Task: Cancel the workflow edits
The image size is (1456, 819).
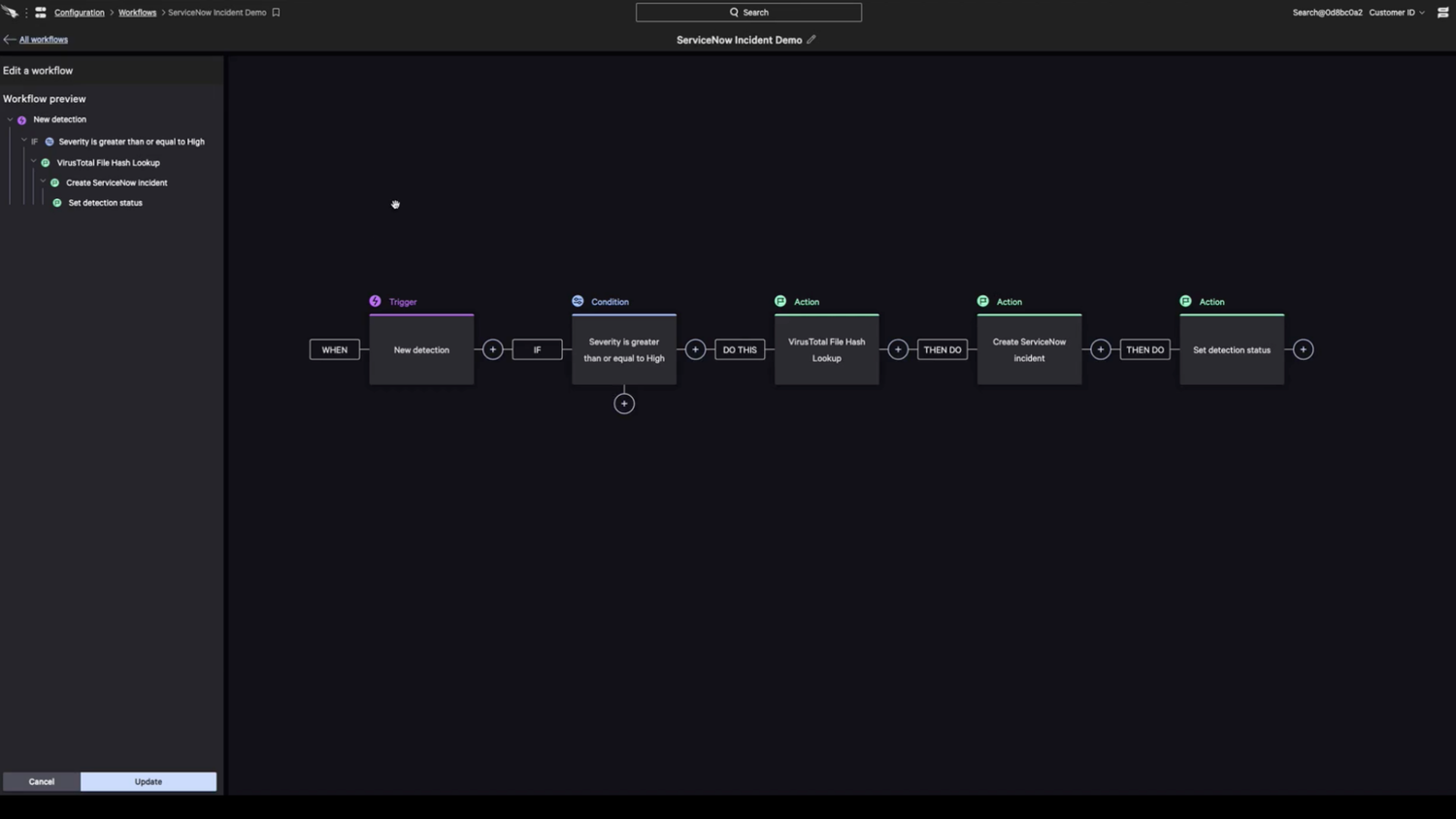Action: (42, 781)
